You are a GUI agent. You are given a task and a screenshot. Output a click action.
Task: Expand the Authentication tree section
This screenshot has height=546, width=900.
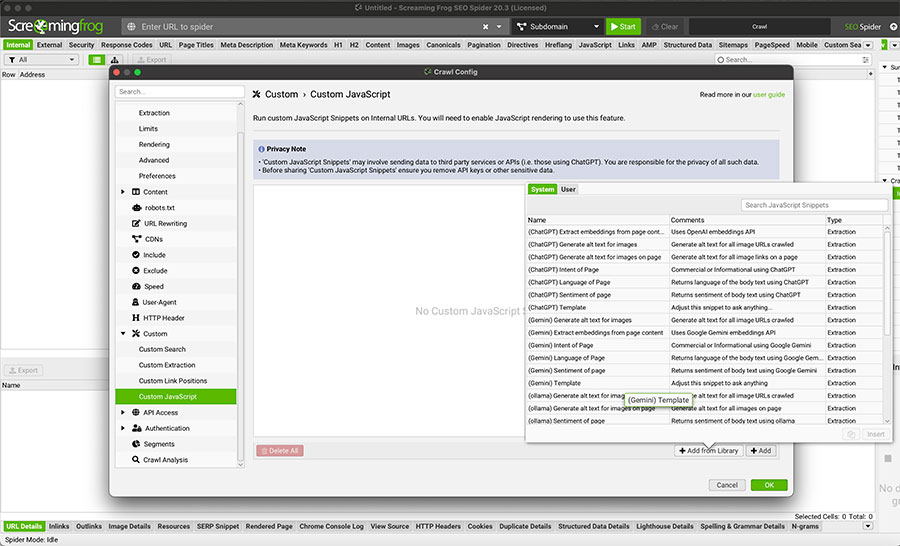pos(123,428)
